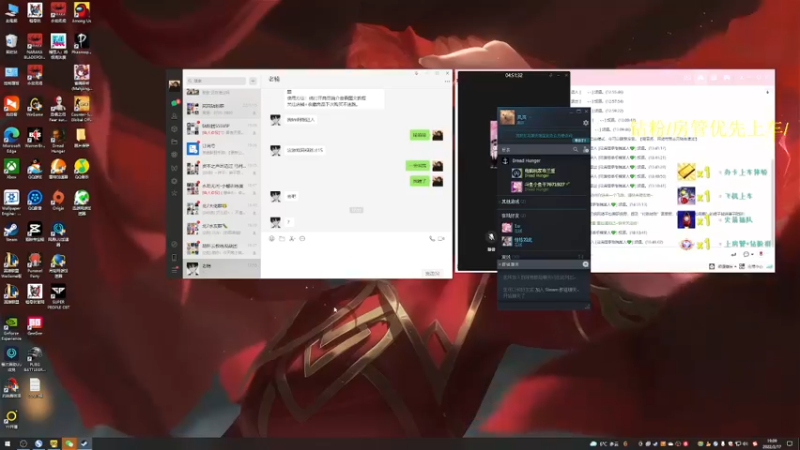Open the Origin desktop shortcut
This screenshot has width=800, height=450.
(58, 200)
